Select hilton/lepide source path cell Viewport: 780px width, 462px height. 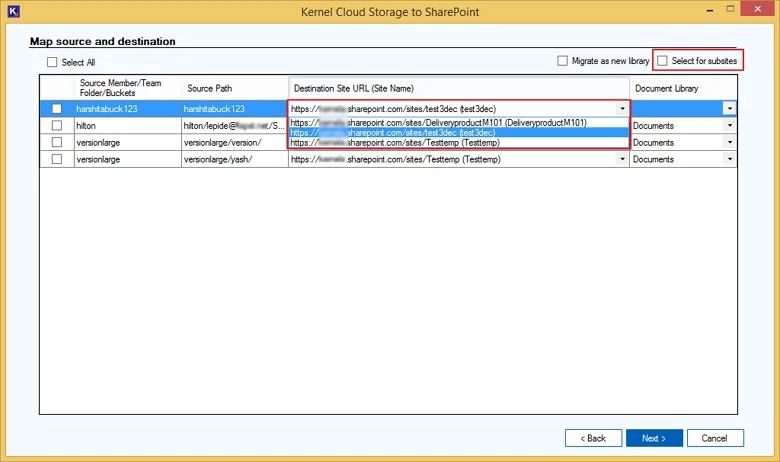coord(235,126)
